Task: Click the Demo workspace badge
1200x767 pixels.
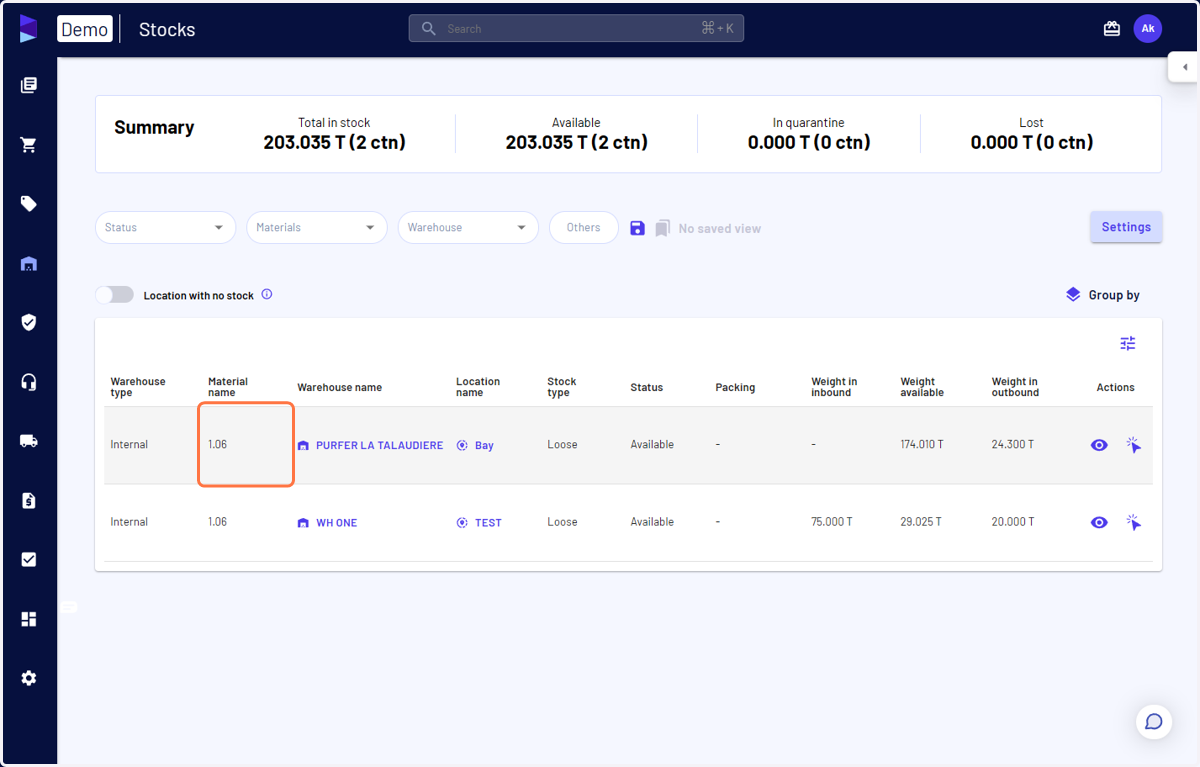Action: click(x=85, y=29)
